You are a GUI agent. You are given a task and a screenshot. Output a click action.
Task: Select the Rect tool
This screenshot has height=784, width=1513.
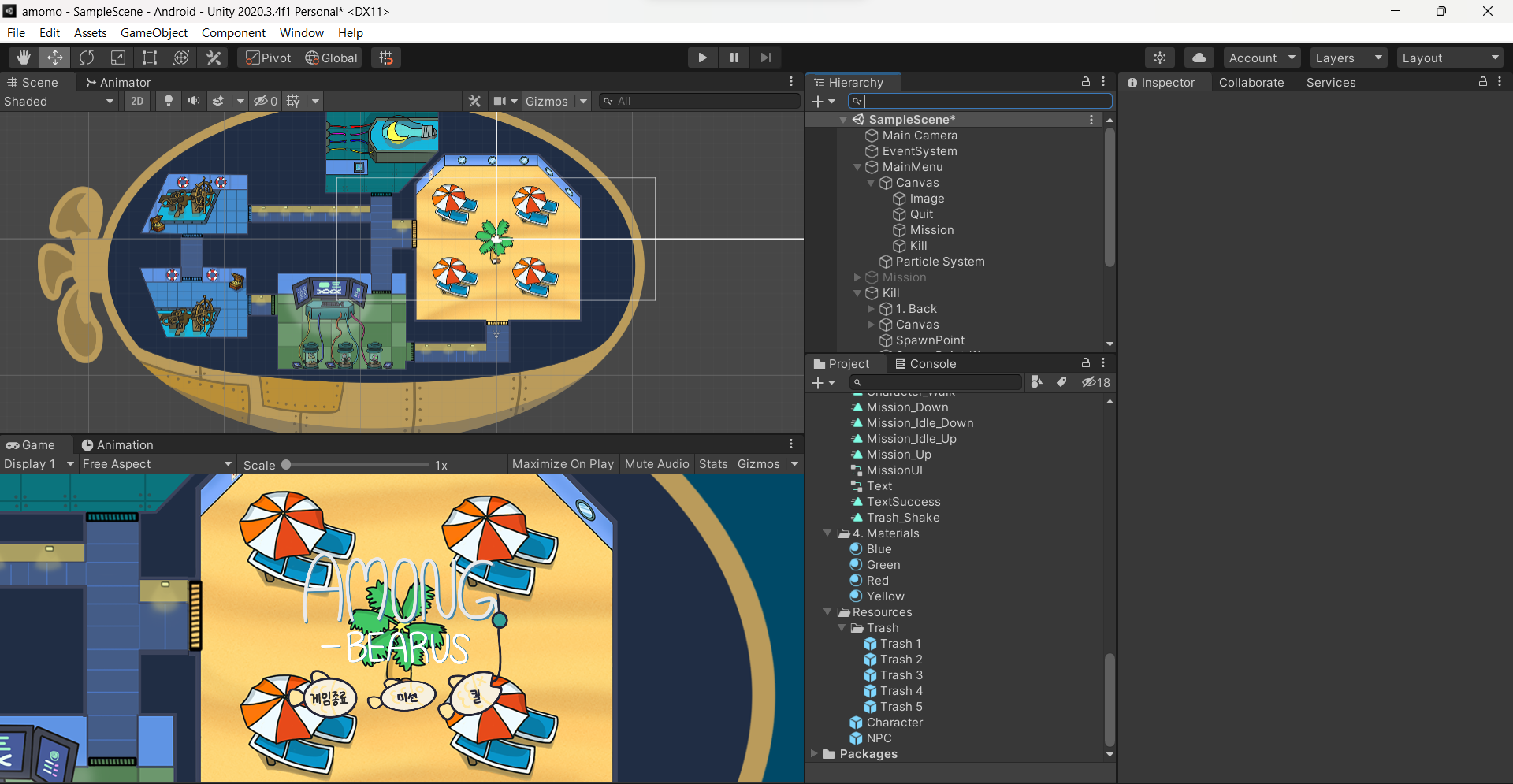(x=150, y=58)
